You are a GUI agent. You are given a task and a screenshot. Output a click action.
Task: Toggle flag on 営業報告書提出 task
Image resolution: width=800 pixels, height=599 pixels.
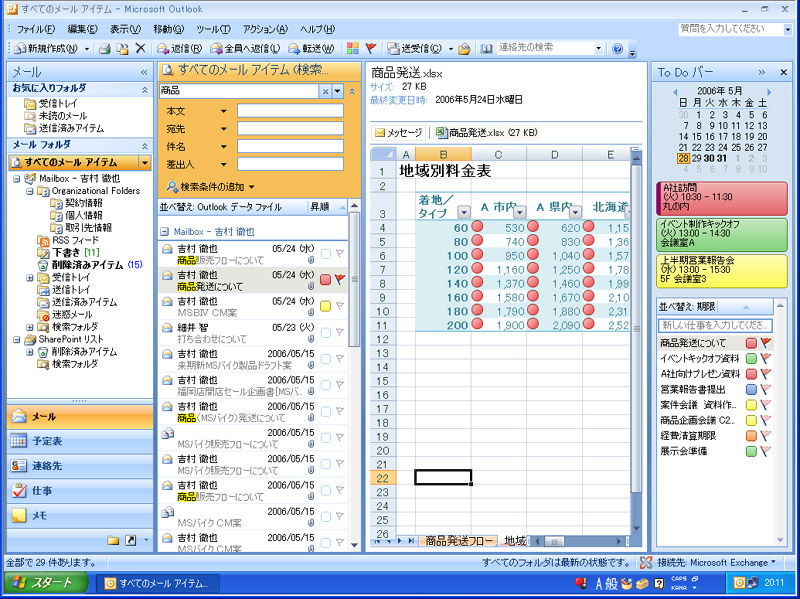point(765,389)
